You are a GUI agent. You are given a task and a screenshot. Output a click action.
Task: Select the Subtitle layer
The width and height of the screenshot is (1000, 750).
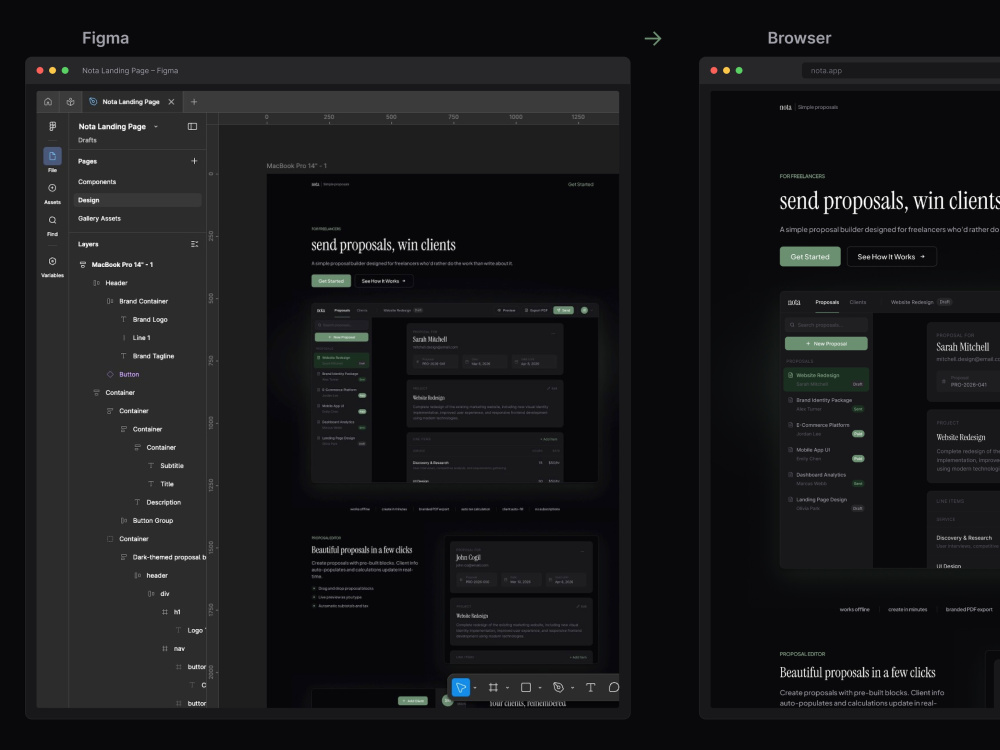pos(172,466)
